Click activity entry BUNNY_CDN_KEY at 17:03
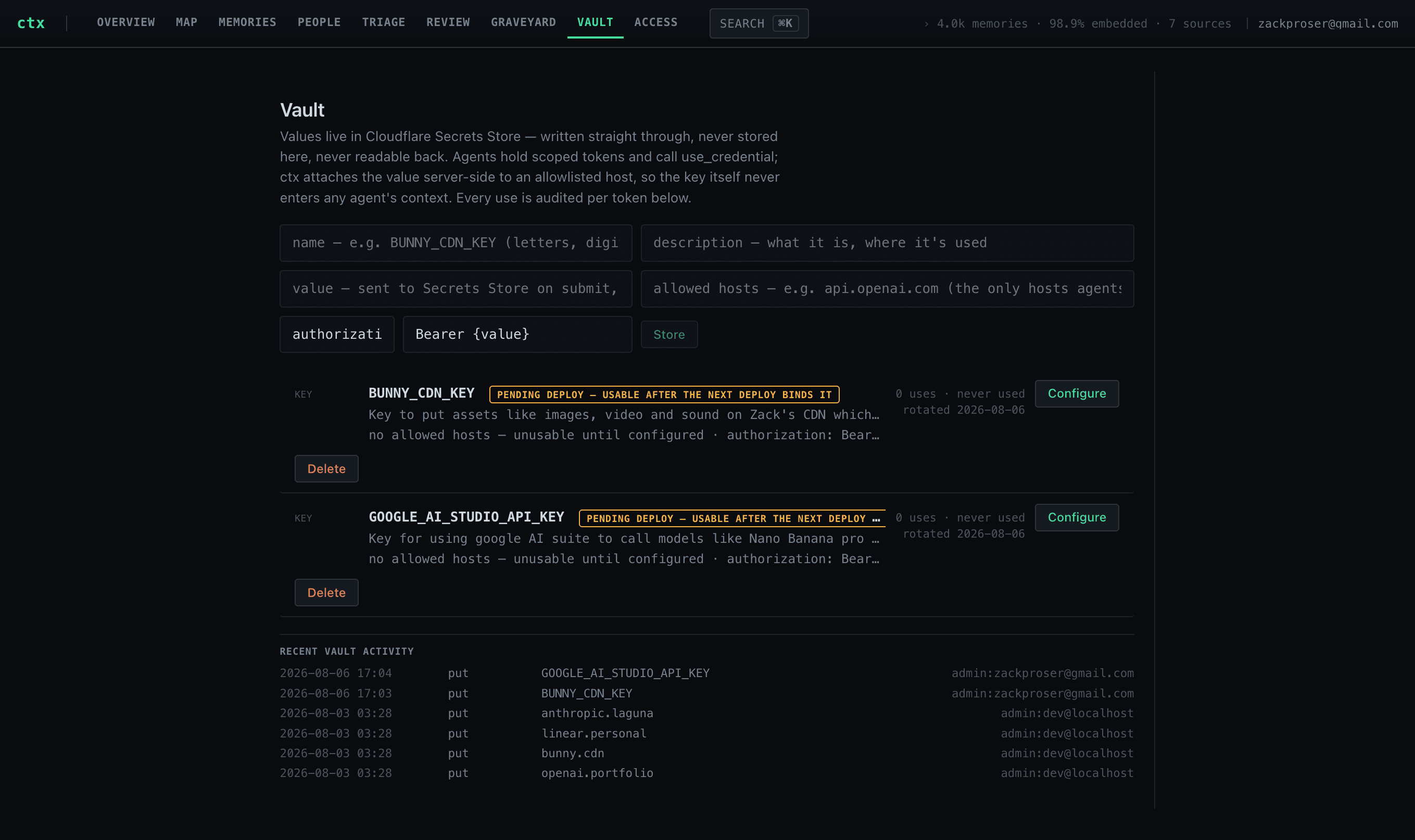This screenshot has width=1415, height=840. pyautogui.click(x=706, y=693)
